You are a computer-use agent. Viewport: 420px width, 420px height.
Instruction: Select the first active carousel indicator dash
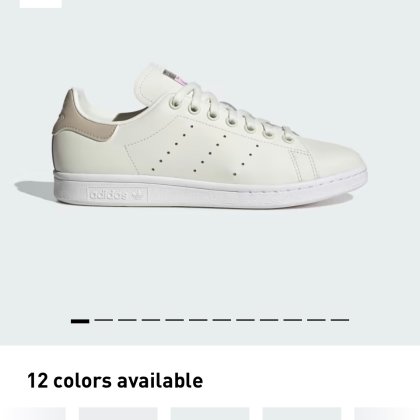point(80,321)
